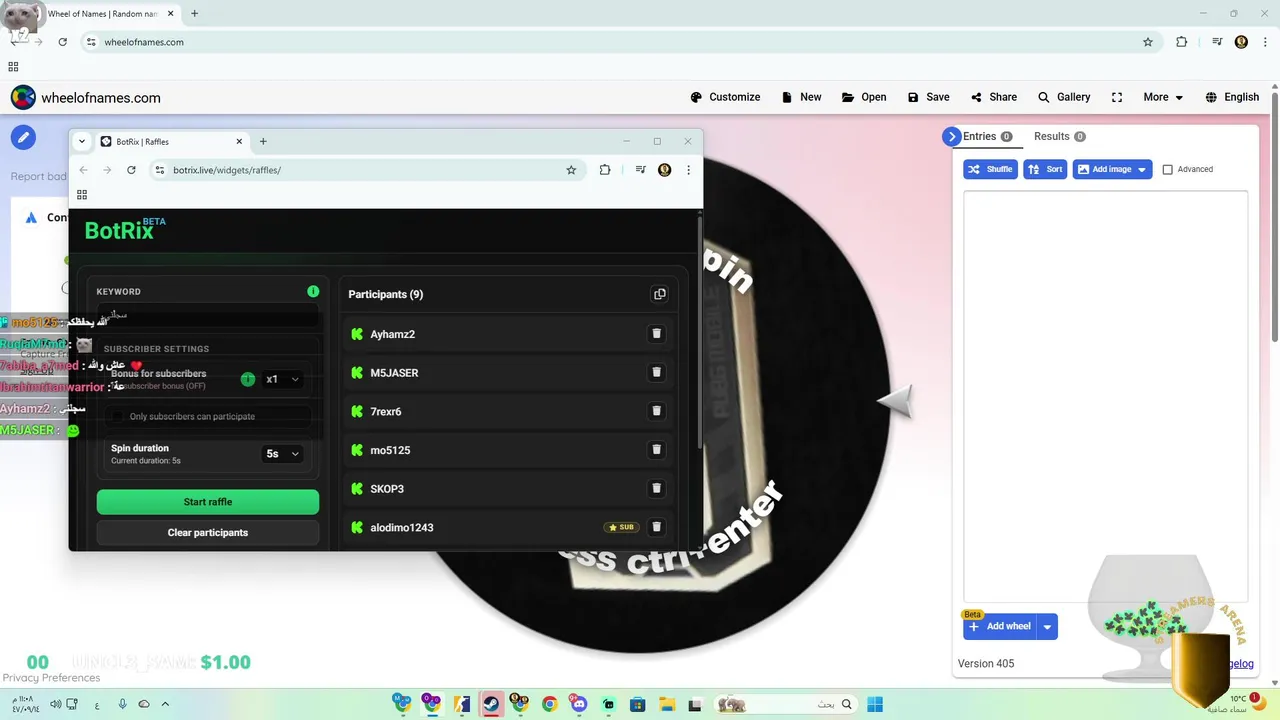Open apps grid in BotRix bookmarks bar
This screenshot has width=1280, height=720.
82,194
